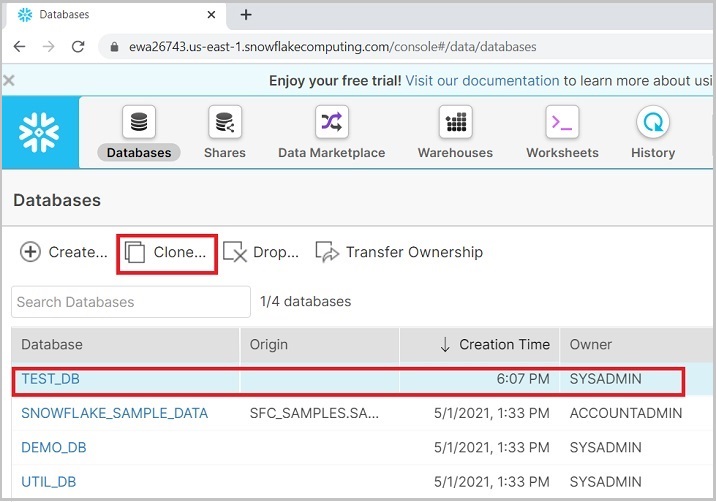This screenshot has width=716, height=502.
Task: Click the Drop database button
Action: tap(261, 252)
